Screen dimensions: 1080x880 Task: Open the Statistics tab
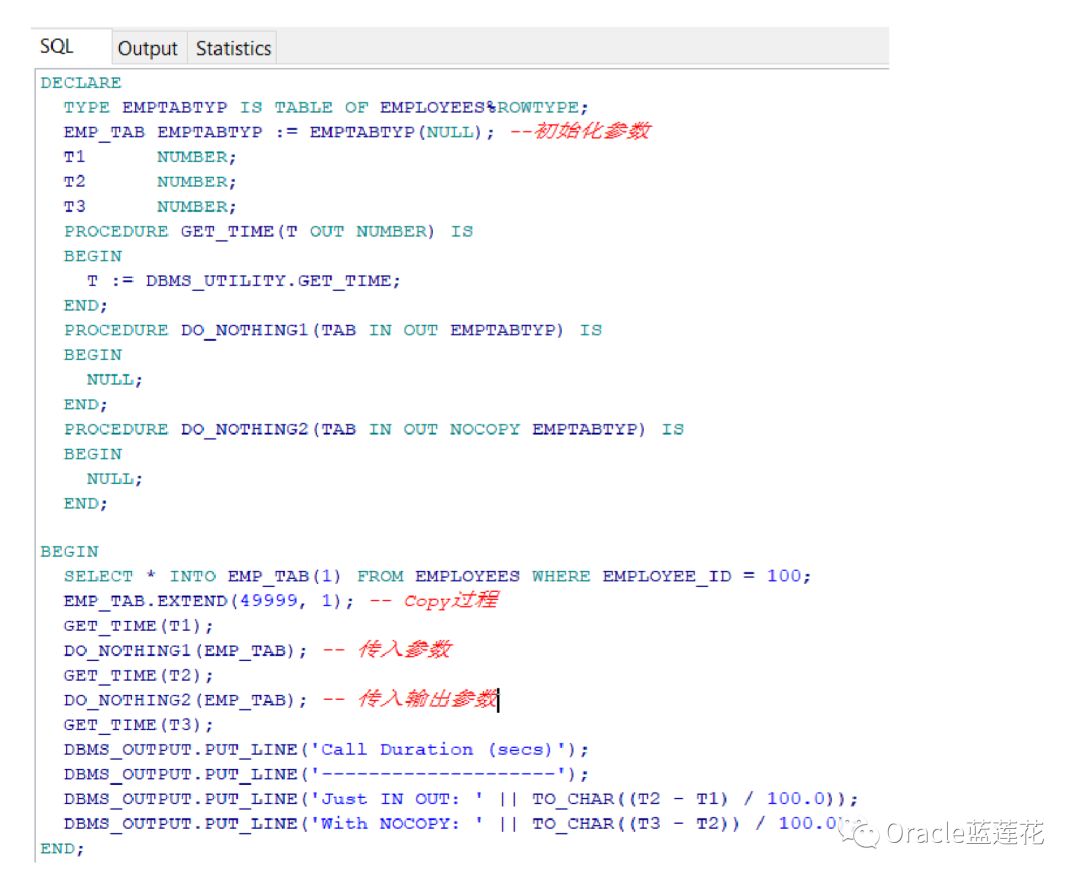232,47
